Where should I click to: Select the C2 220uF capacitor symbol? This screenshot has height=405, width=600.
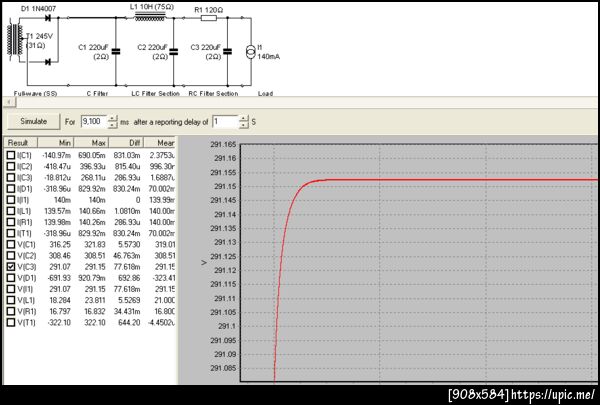click(x=174, y=51)
